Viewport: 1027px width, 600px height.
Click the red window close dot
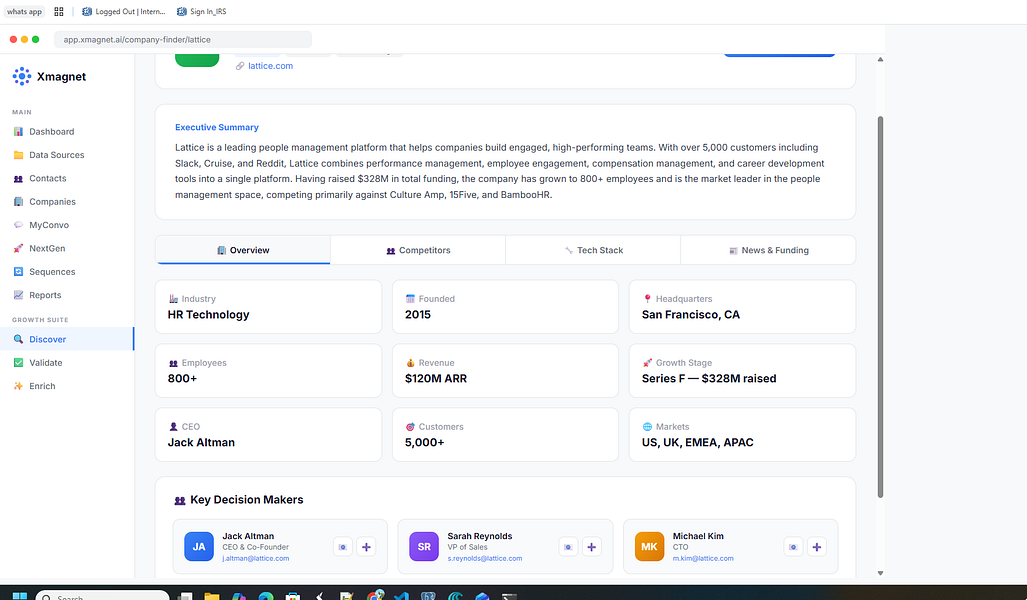[13, 39]
